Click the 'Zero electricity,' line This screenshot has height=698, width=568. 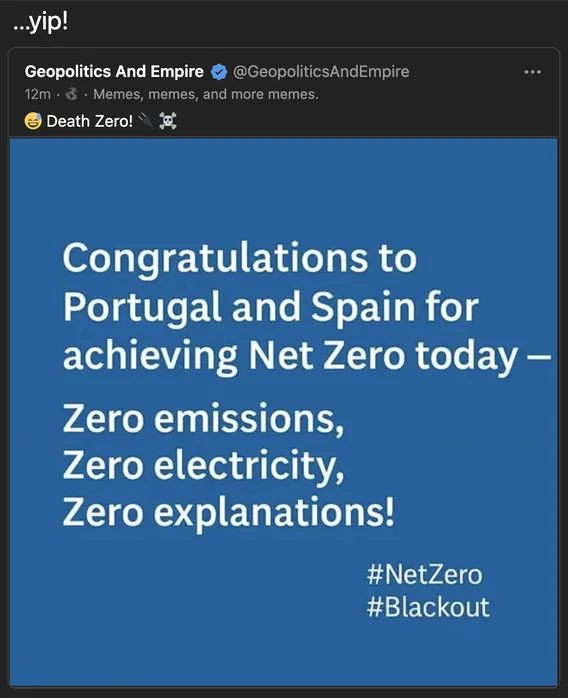[203, 467]
